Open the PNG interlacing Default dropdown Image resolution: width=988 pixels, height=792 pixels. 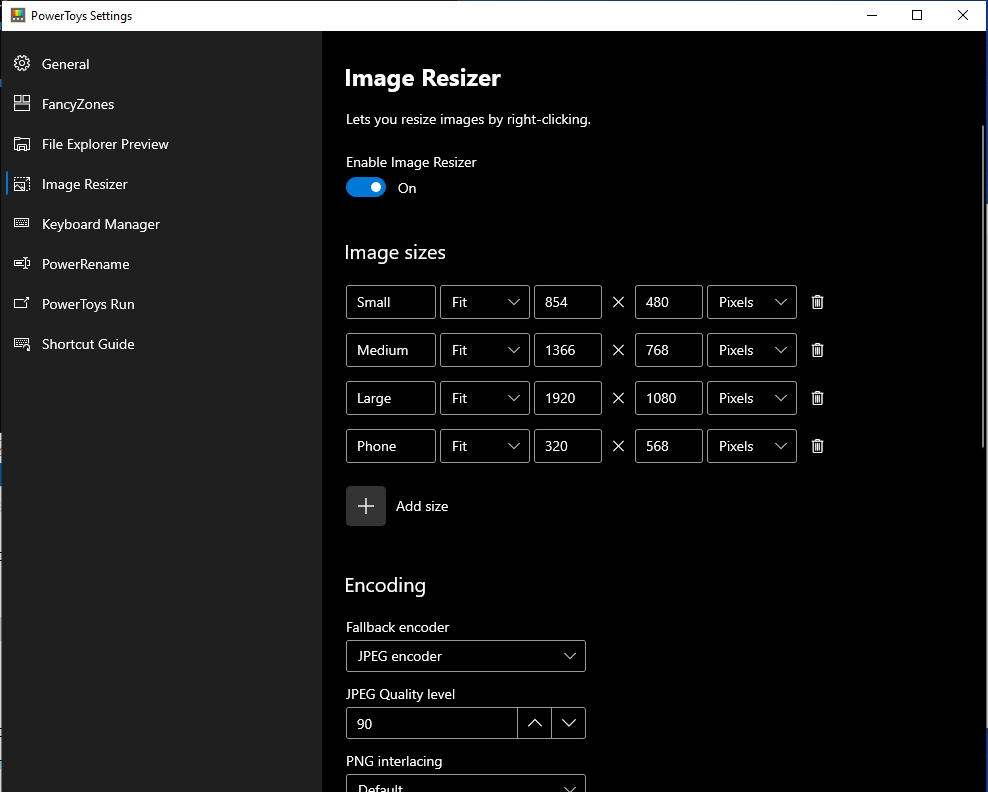(x=466, y=783)
